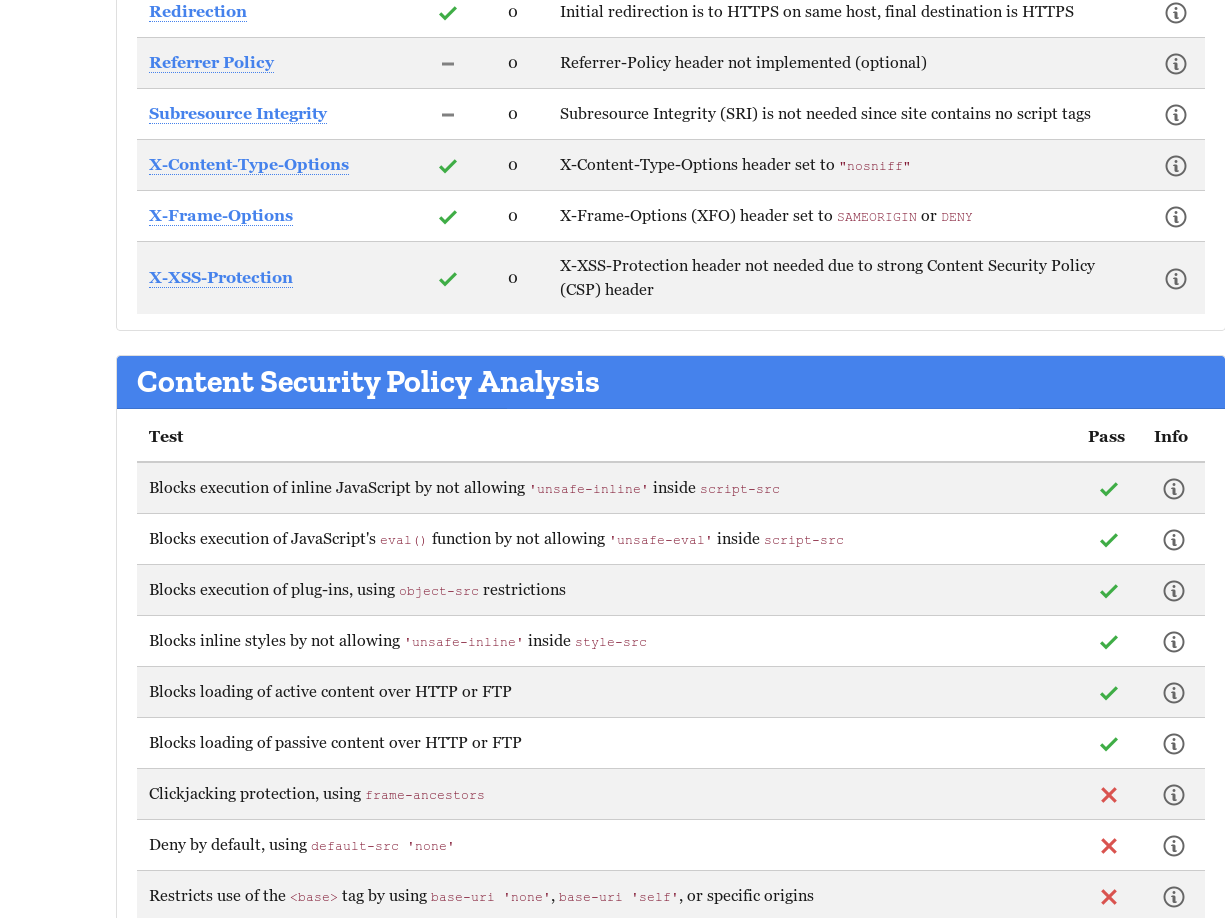Open info icon for Redirection test
Viewport: 1225px width, 918px height.
(x=1175, y=12)
